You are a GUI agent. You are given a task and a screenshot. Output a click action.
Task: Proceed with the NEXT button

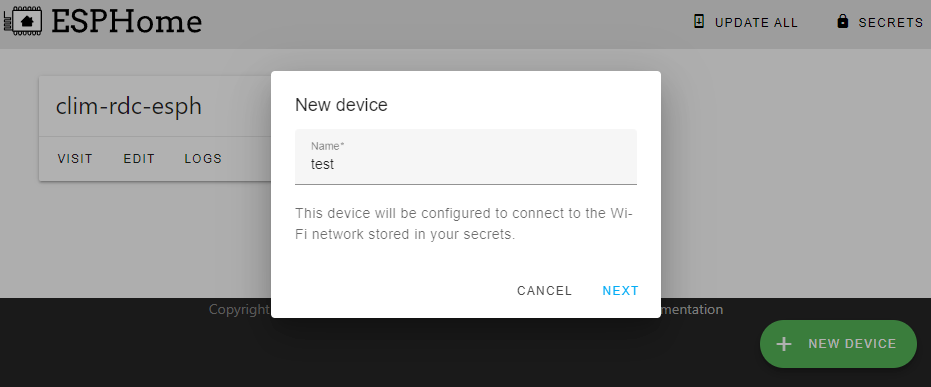[620, 290]
